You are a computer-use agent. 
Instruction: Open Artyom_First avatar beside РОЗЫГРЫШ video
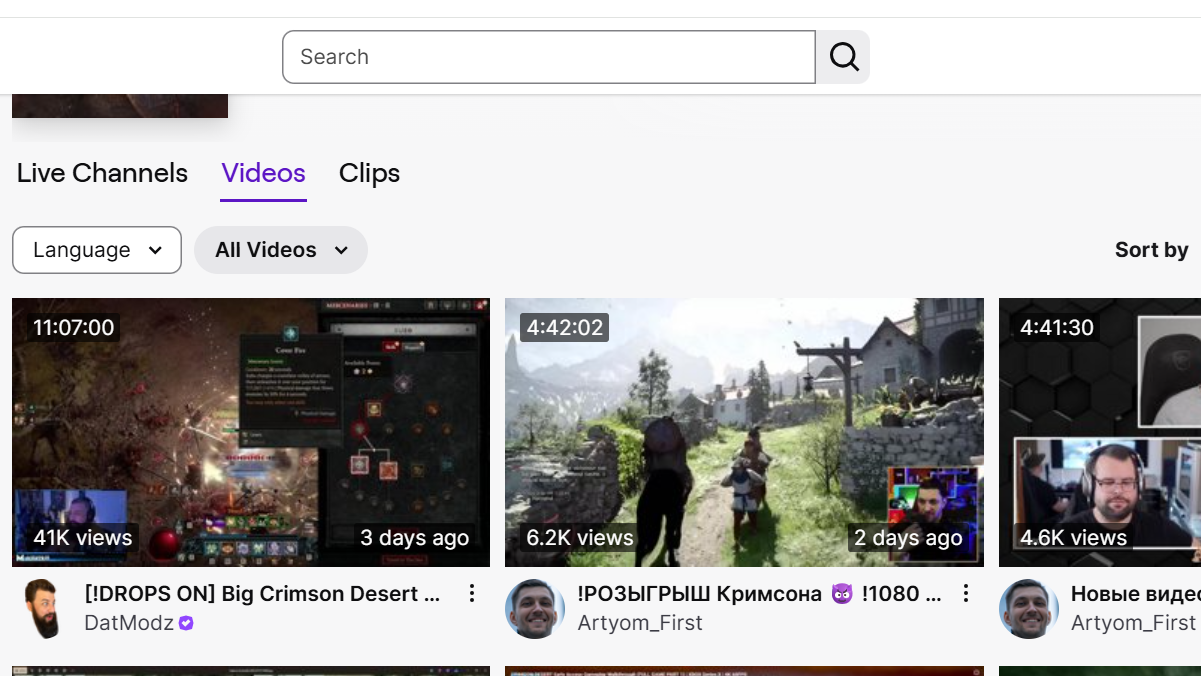coord(535,608)
